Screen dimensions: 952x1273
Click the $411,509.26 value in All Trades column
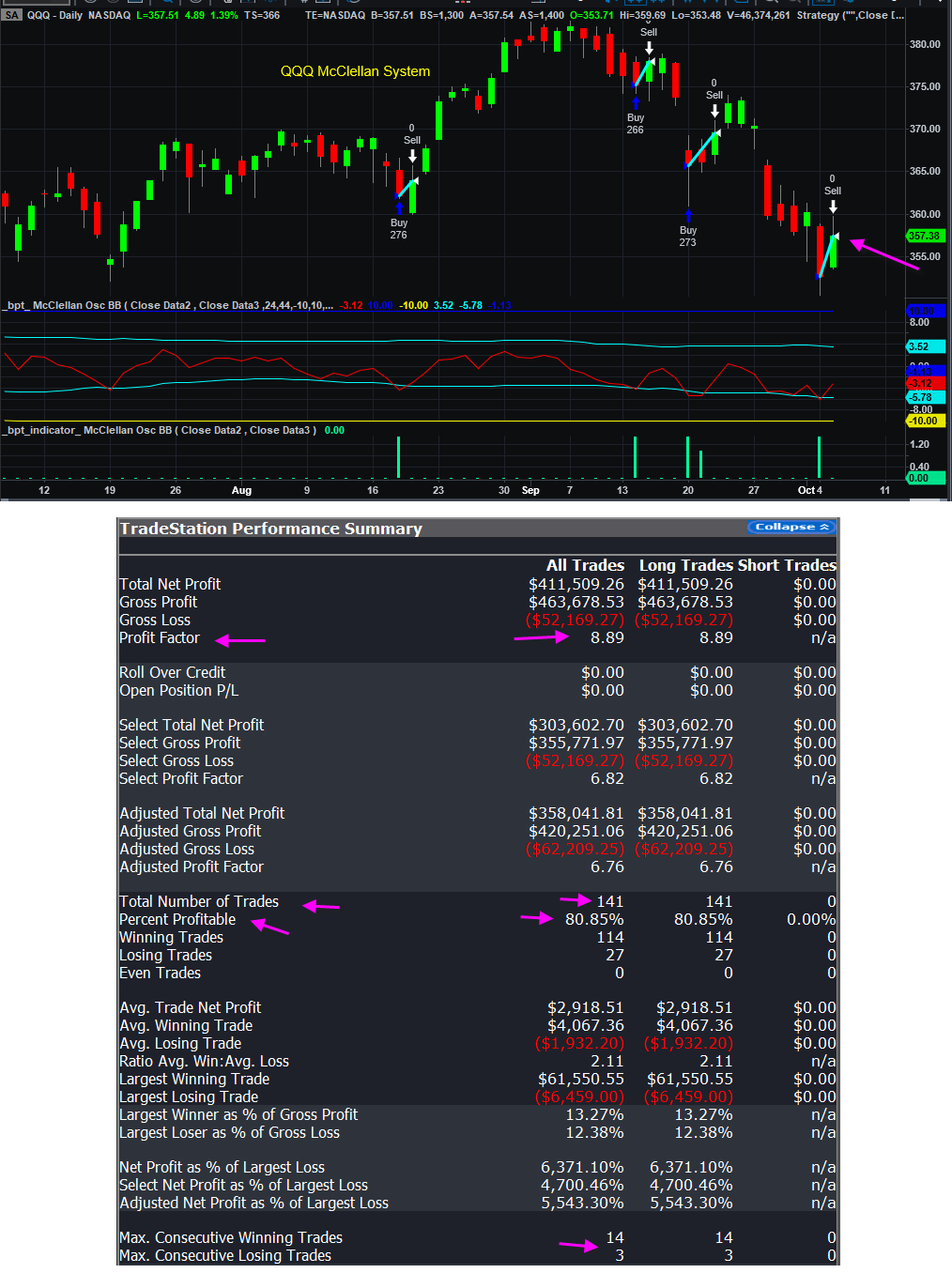(x=576, y=584)
